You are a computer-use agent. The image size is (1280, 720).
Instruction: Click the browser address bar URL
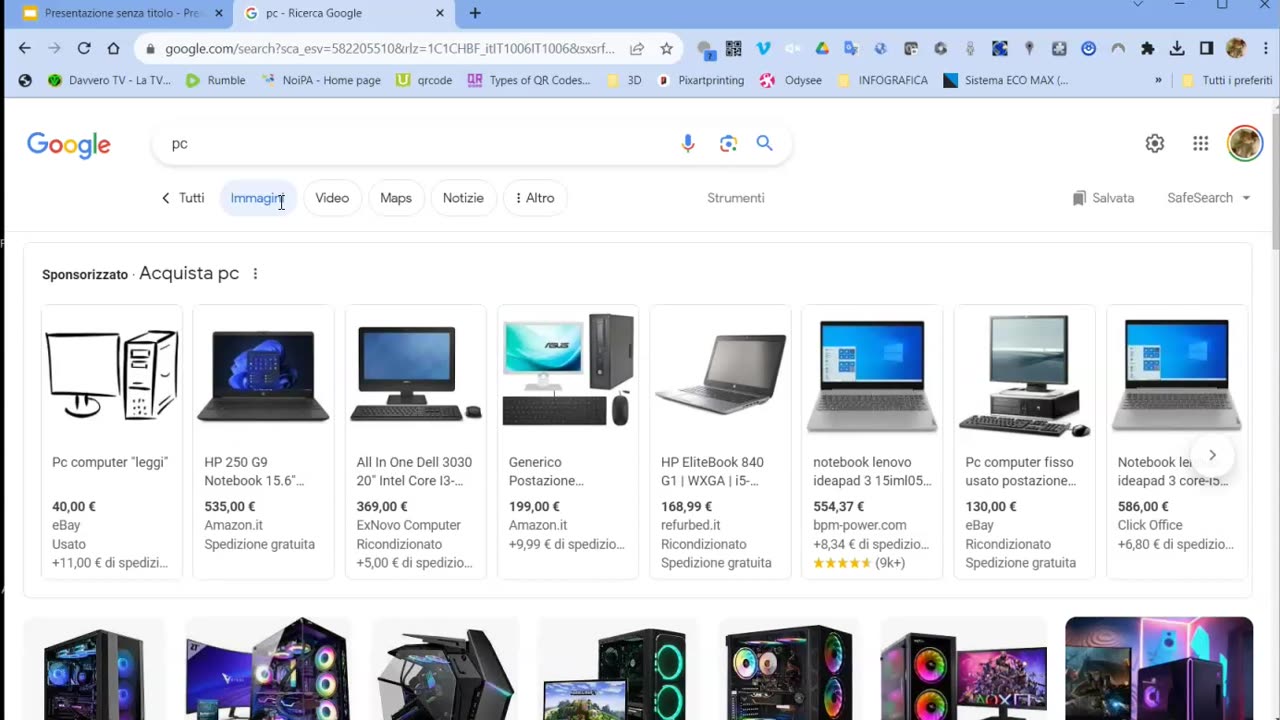(389, 48)
